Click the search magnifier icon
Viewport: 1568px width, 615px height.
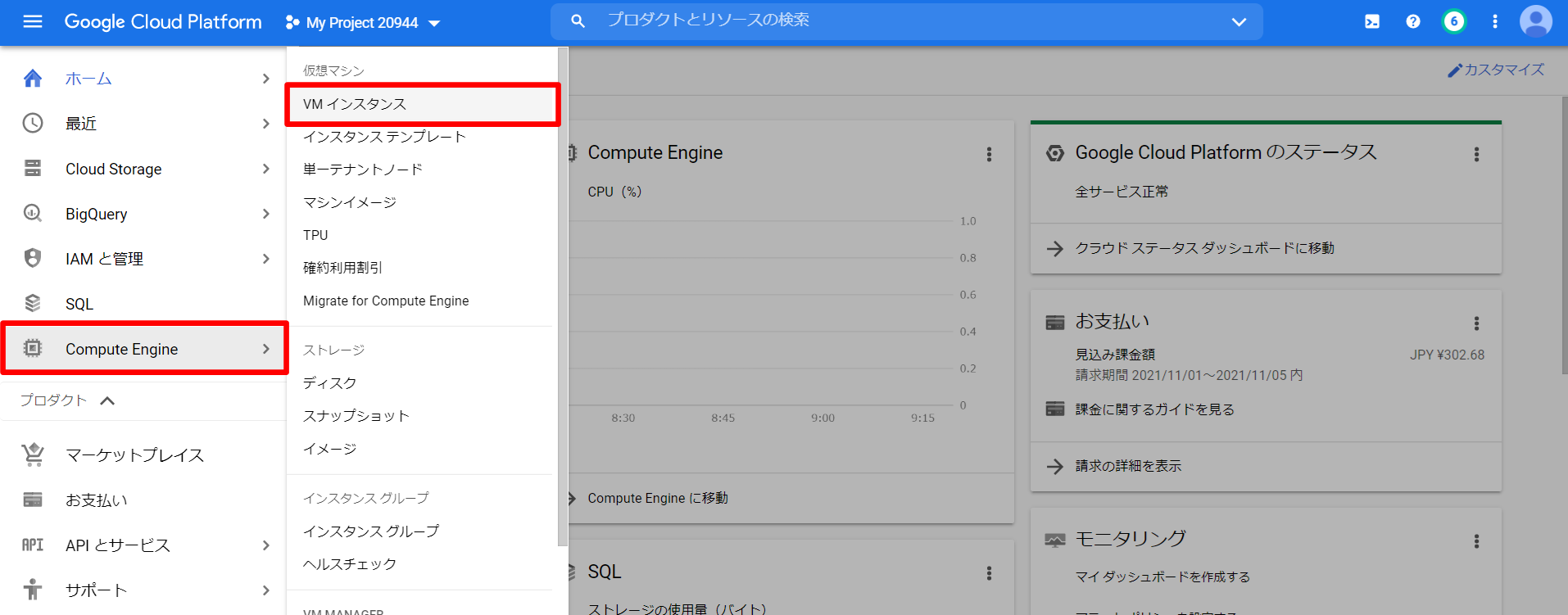[x=578, y=21]
